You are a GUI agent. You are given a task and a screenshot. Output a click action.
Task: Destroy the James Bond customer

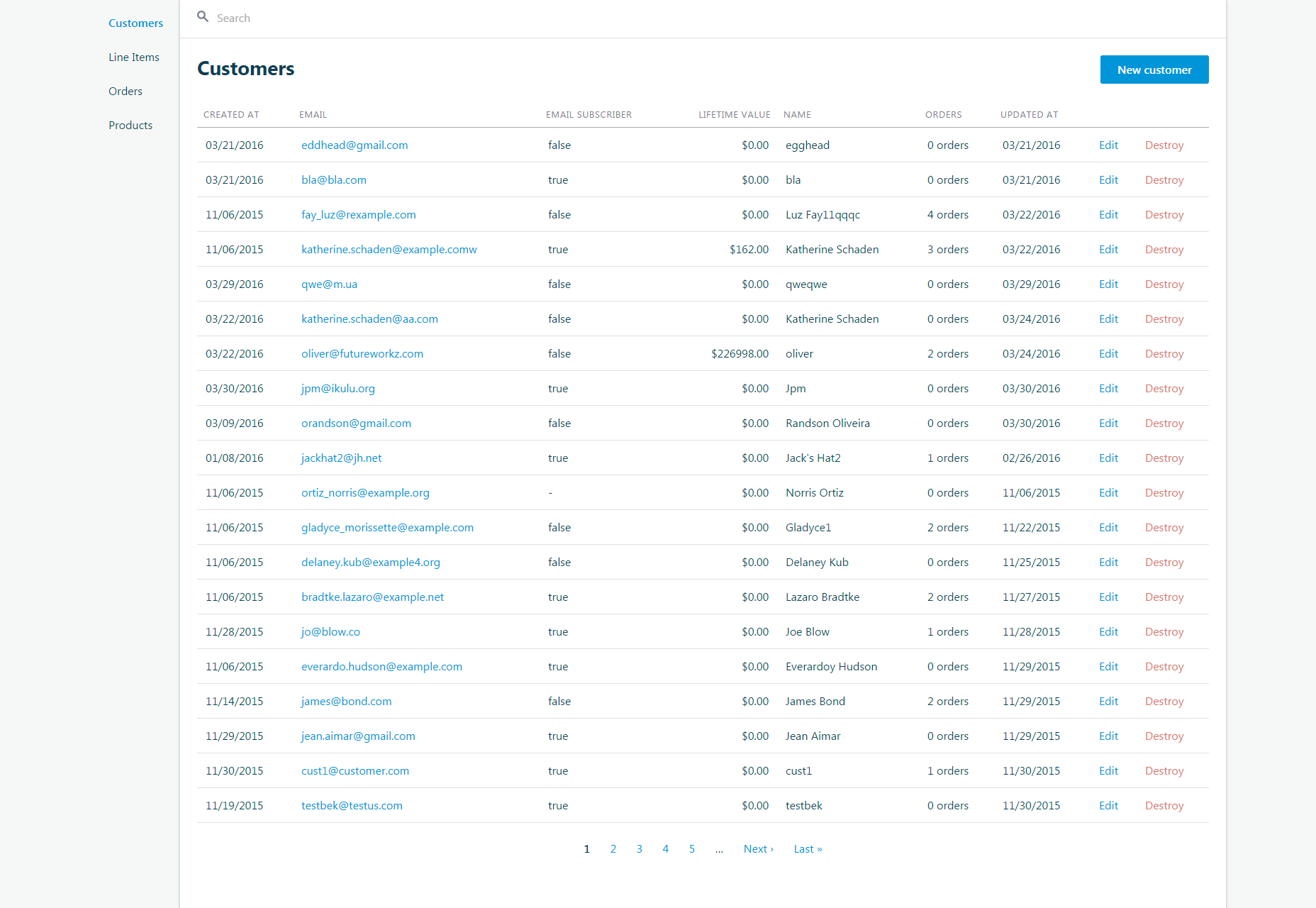point(1164,702)
